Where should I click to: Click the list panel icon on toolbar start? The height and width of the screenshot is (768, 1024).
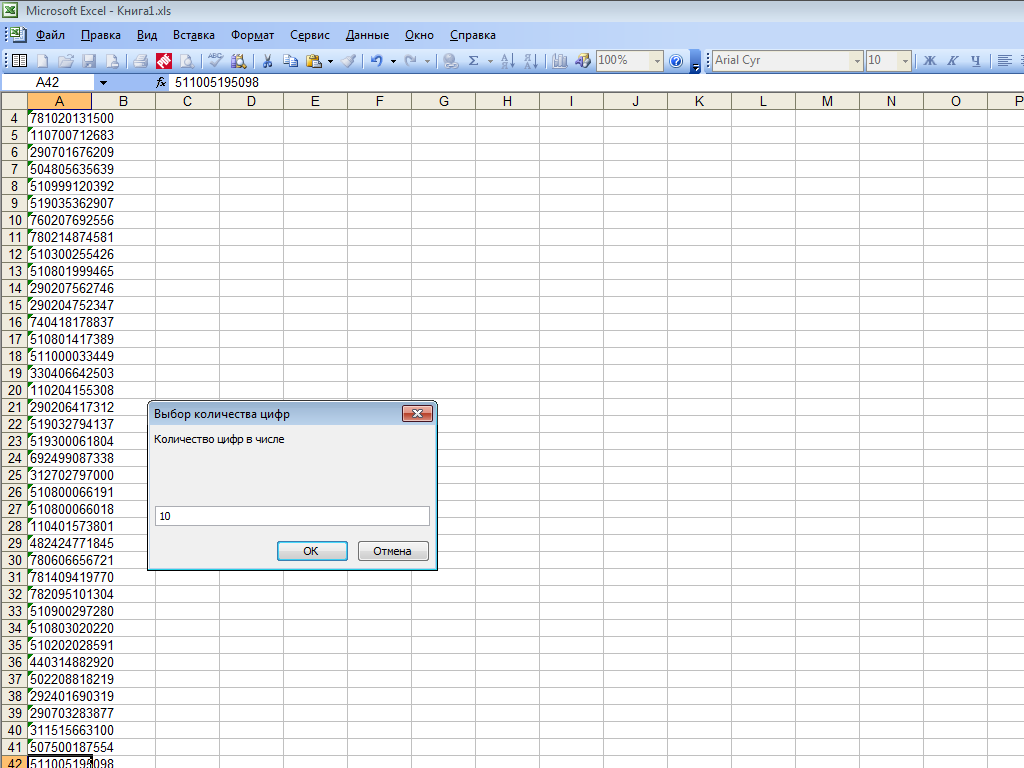20,61
